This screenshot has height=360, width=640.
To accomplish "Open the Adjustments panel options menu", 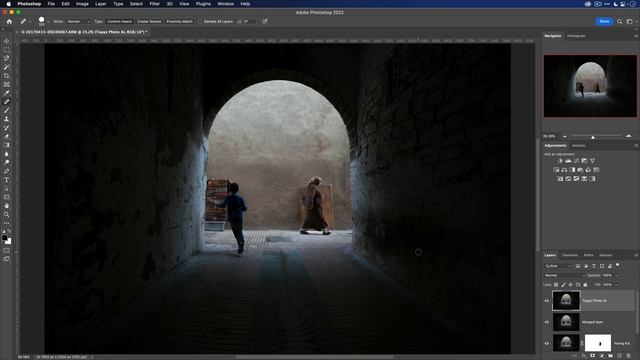I will point(636,146).
